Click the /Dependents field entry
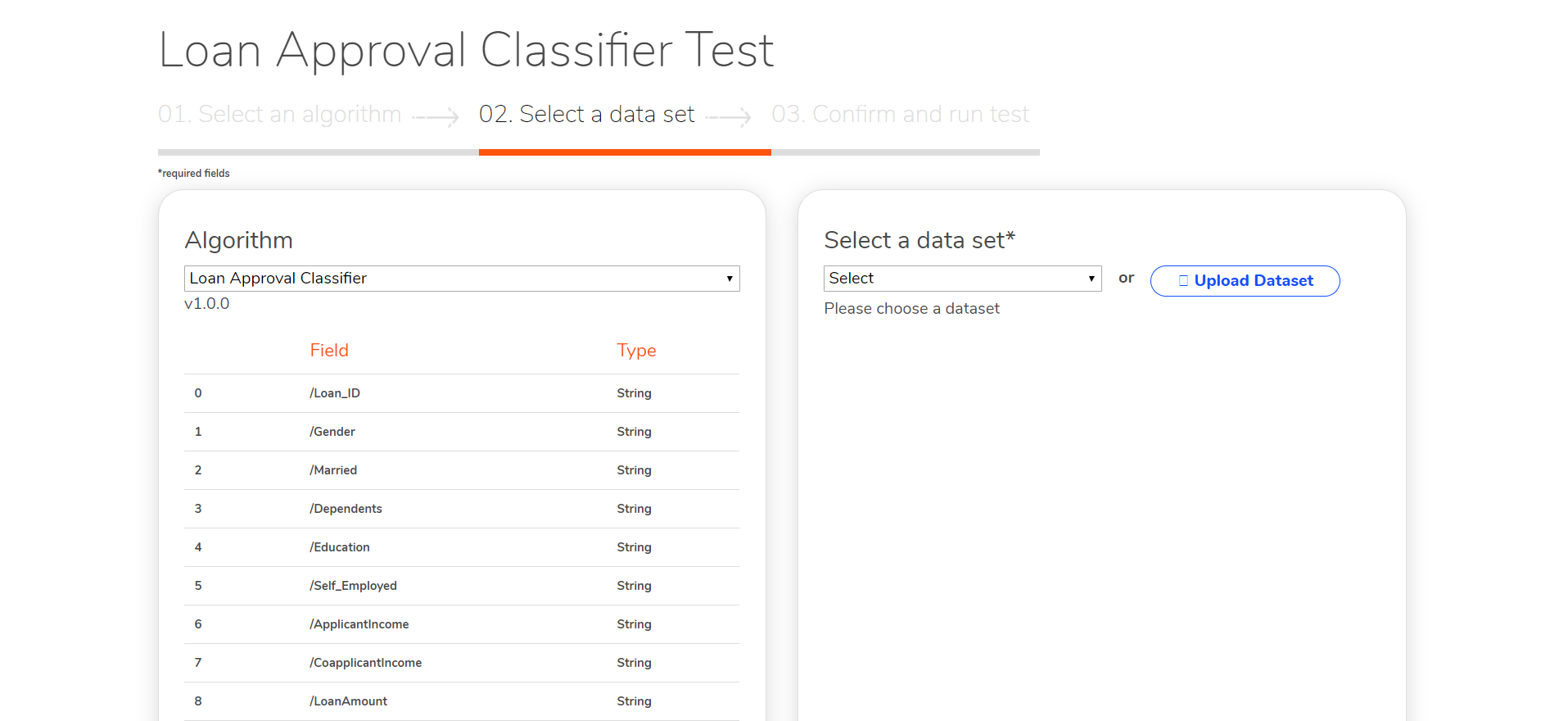The width and height of the screenshot is (1568, 721). (346, 509)
